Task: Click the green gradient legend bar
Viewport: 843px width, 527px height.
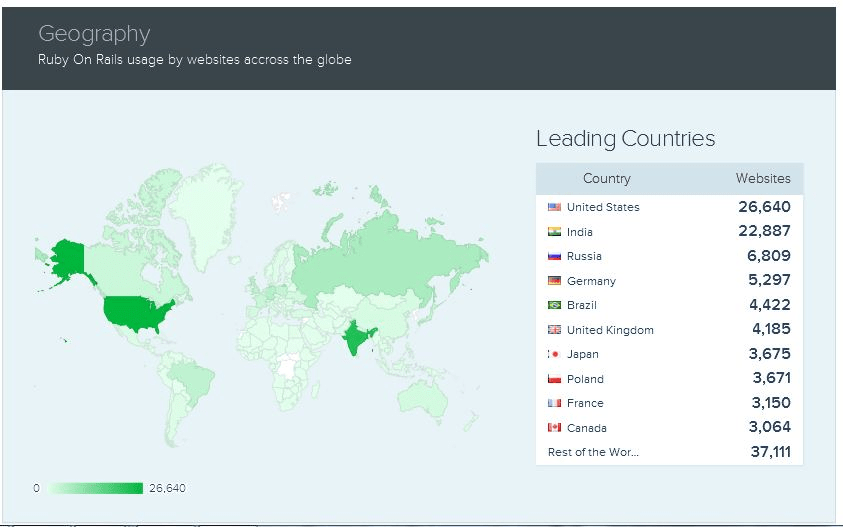Action: click(95, 488)
